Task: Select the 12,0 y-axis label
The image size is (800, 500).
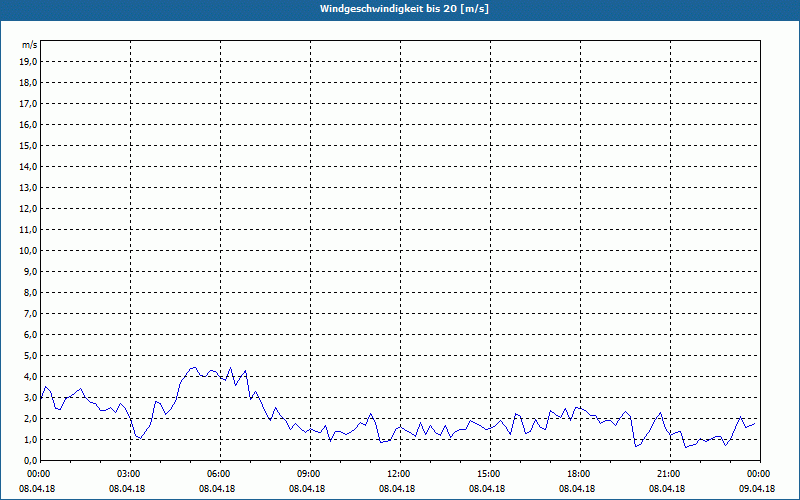Action: (x=28, y=208)
